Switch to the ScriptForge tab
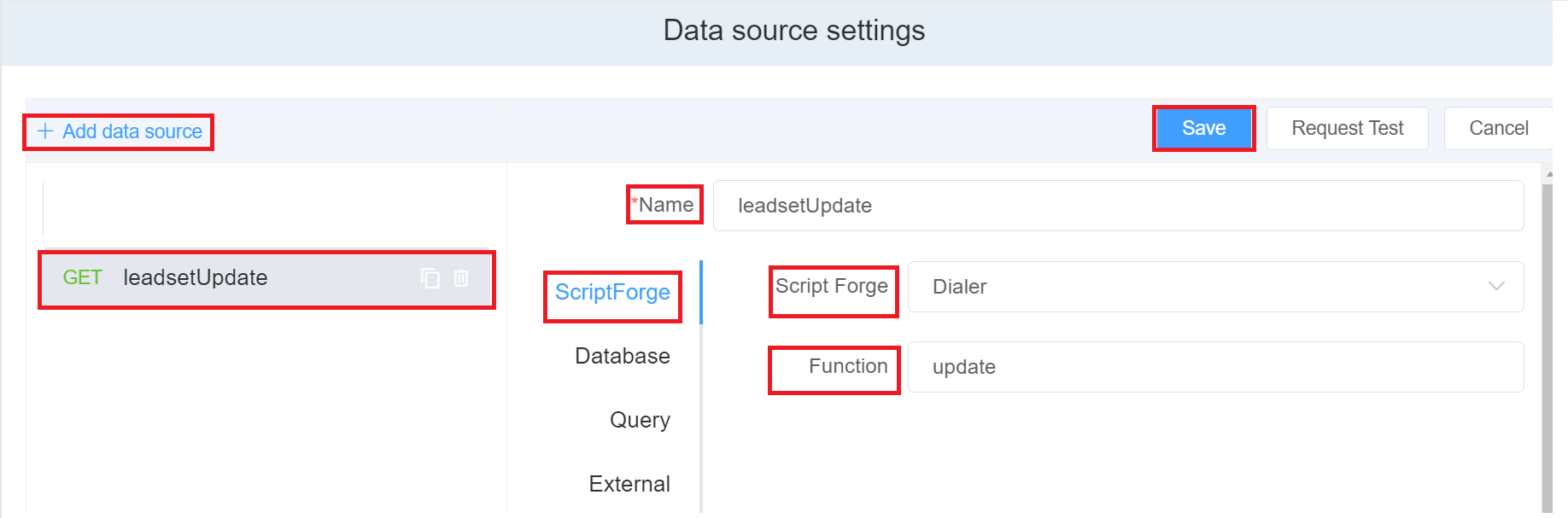Image resolution: width=1568 pixels, height=518 pixels. pos(612,292)
